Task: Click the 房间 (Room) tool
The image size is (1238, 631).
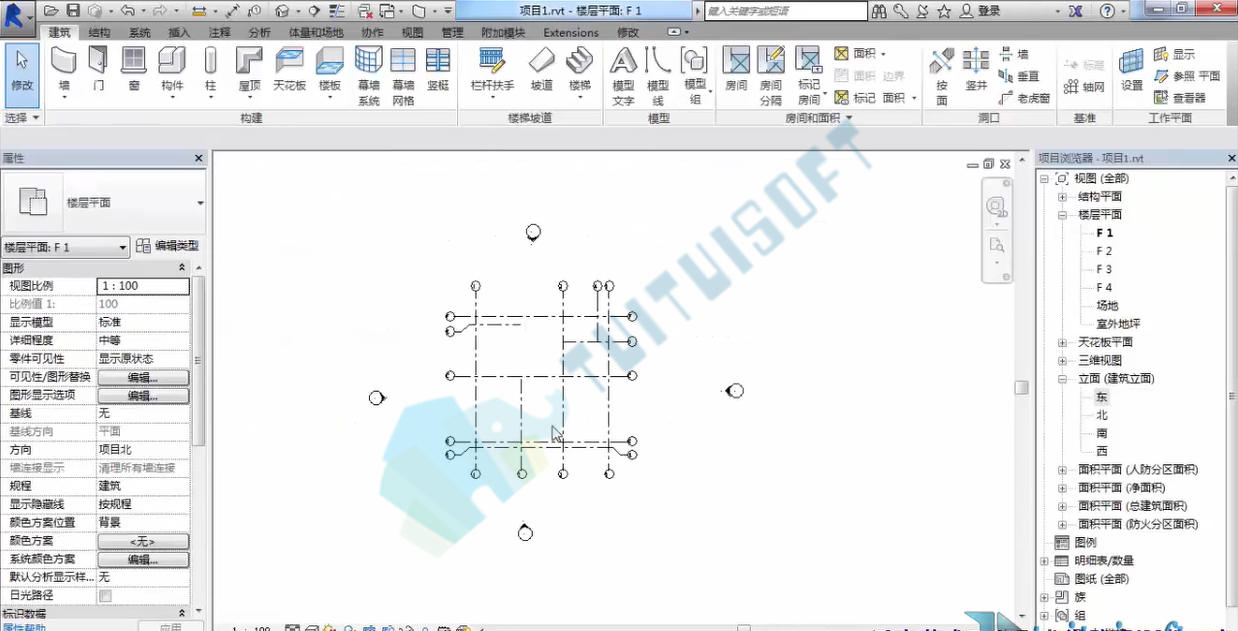Action: [x=737, y=70]
